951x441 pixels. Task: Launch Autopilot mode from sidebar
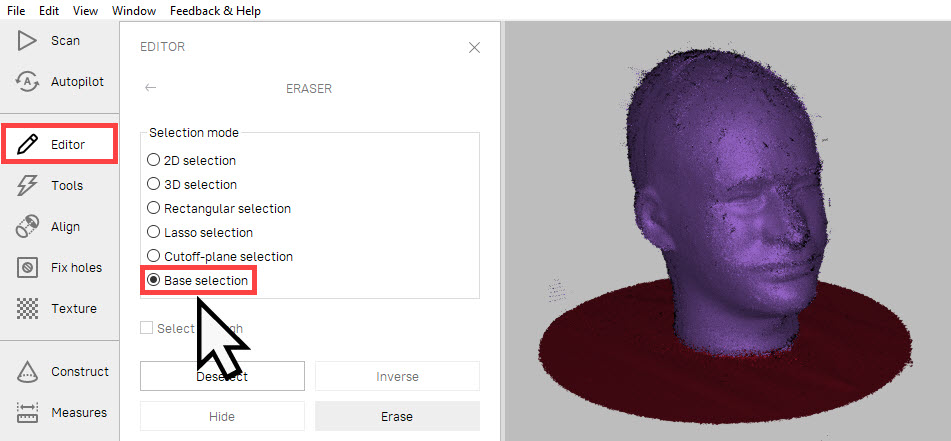27,81
